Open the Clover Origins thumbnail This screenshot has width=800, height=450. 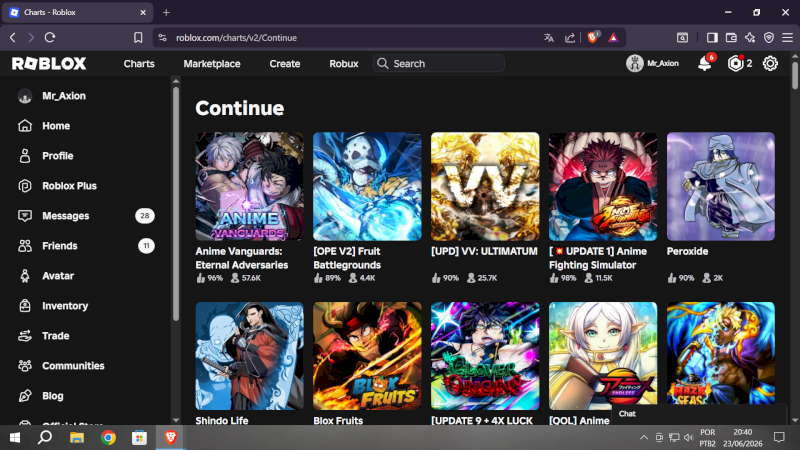coord(485,356)
